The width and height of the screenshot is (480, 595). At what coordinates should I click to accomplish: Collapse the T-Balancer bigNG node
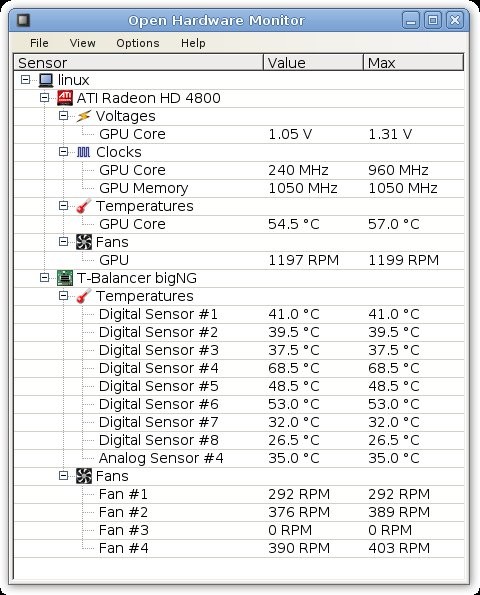click(44, 278)
